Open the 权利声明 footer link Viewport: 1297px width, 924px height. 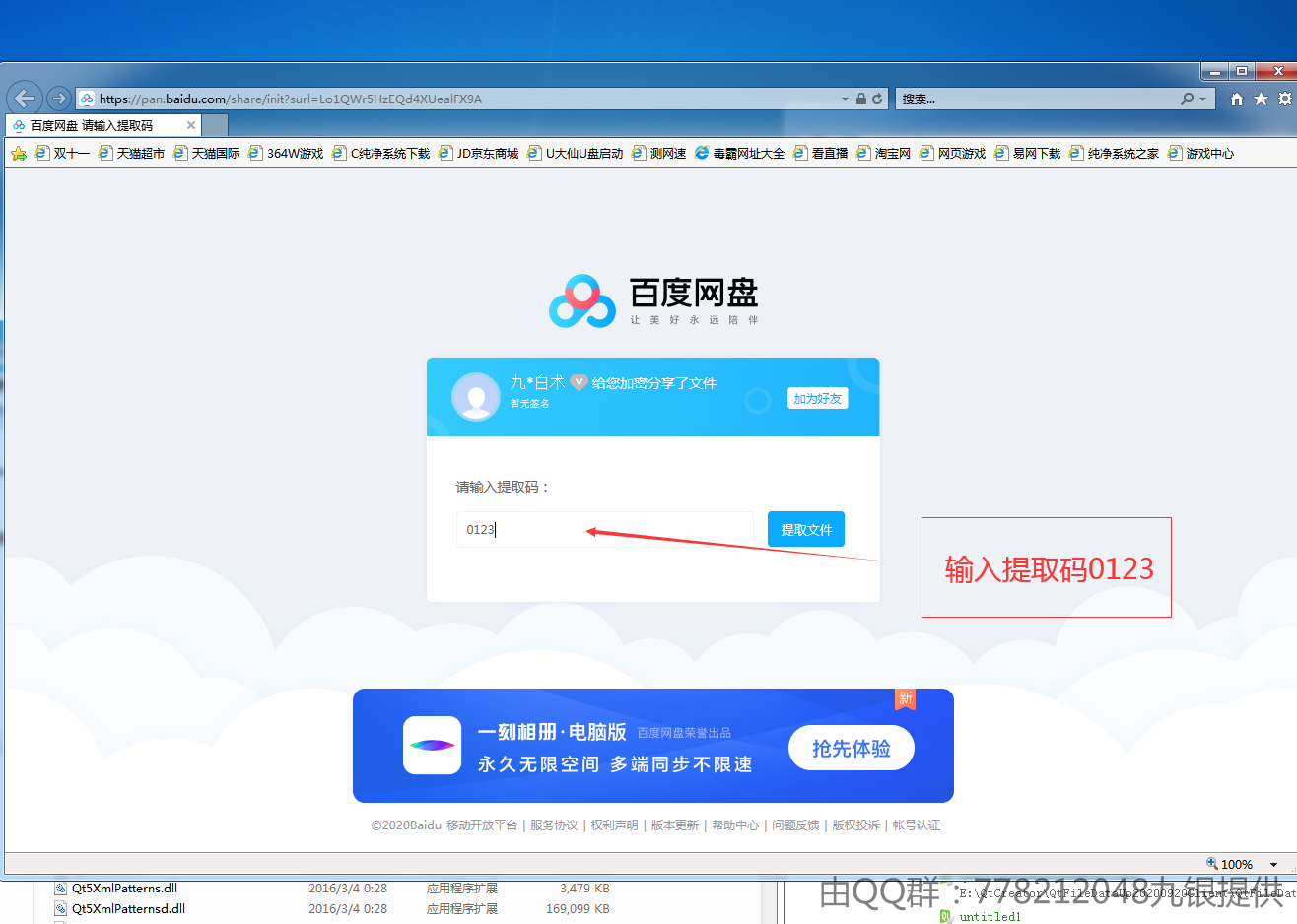614,825
